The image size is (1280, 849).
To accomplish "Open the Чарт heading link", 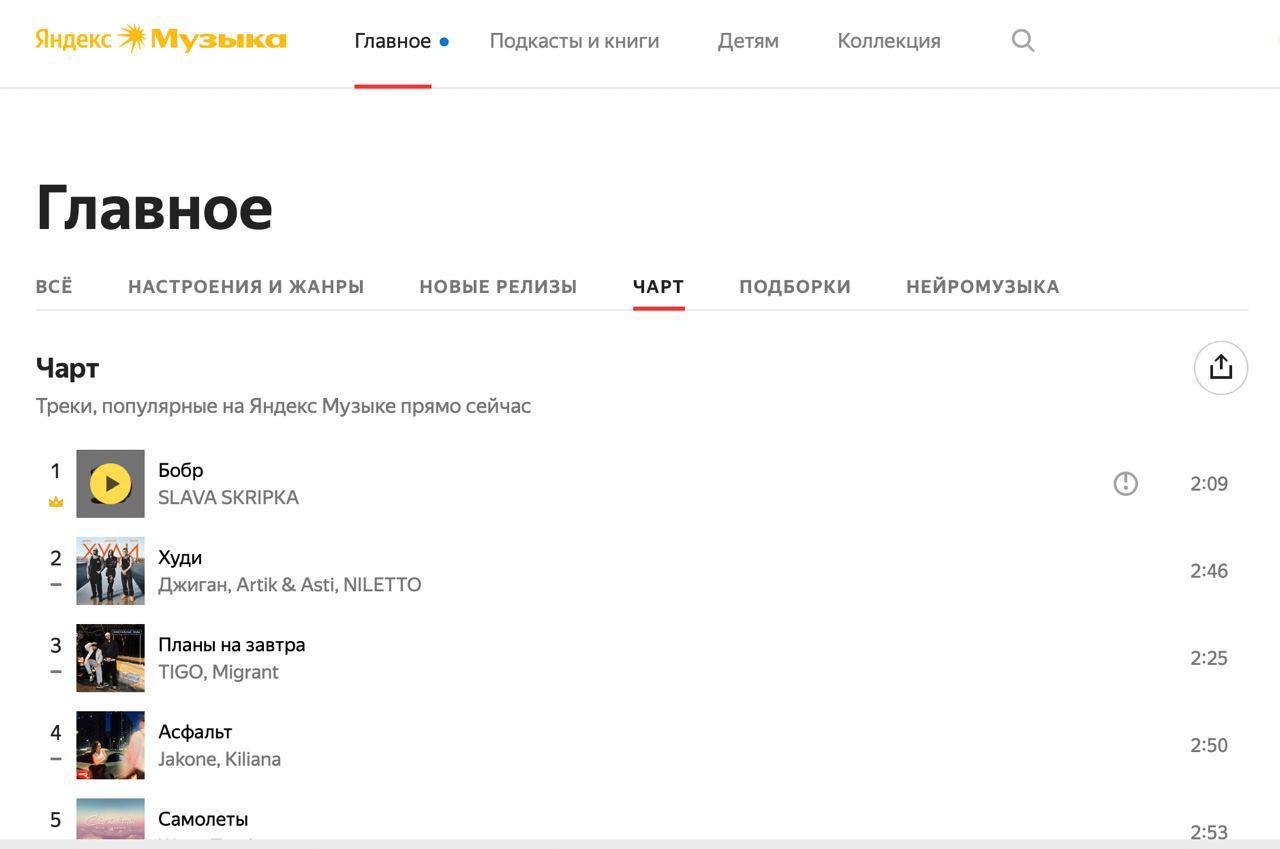I will pos(67,369).
